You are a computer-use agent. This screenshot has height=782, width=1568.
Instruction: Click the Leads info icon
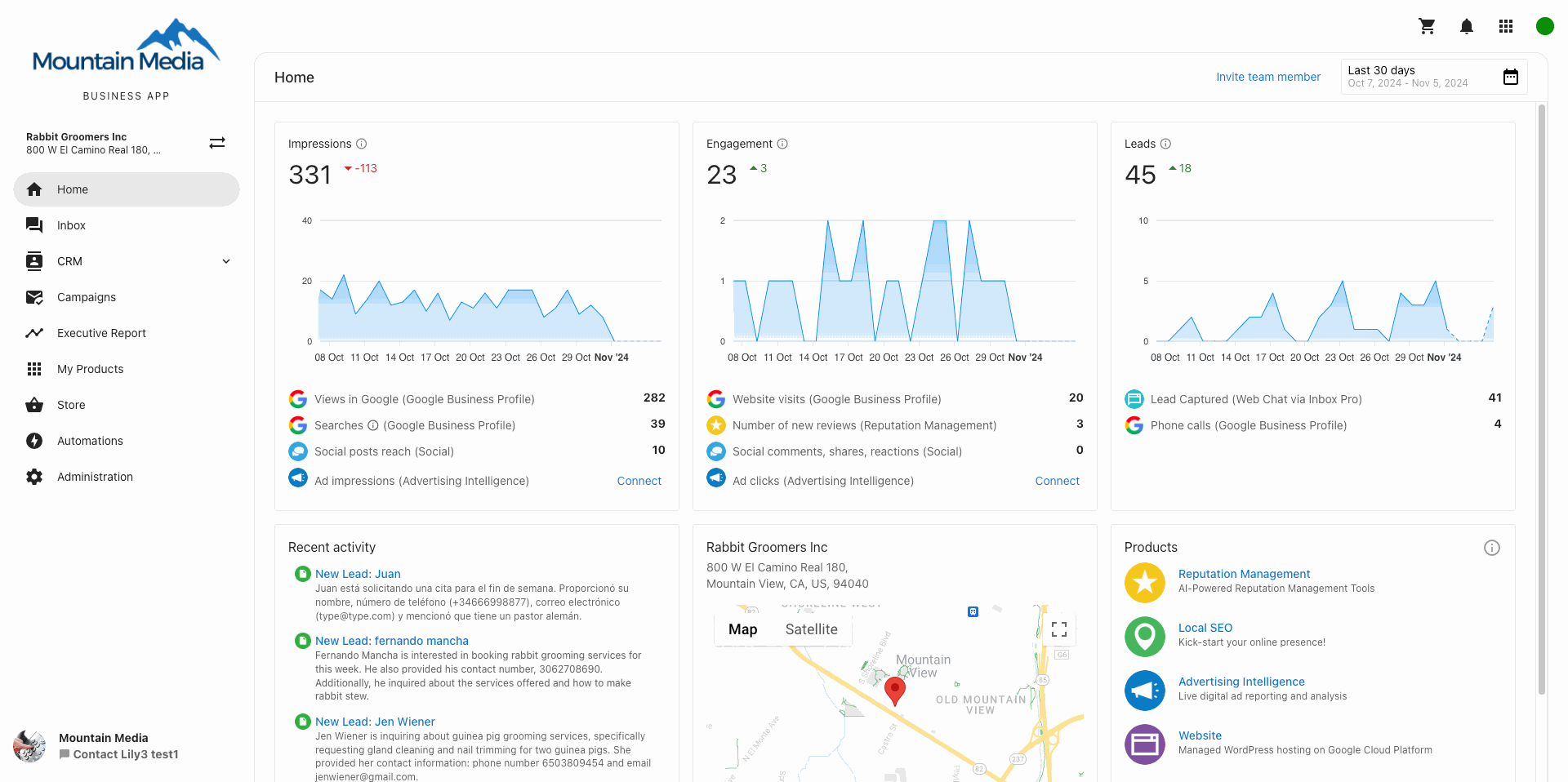[x=1165, y=144]
